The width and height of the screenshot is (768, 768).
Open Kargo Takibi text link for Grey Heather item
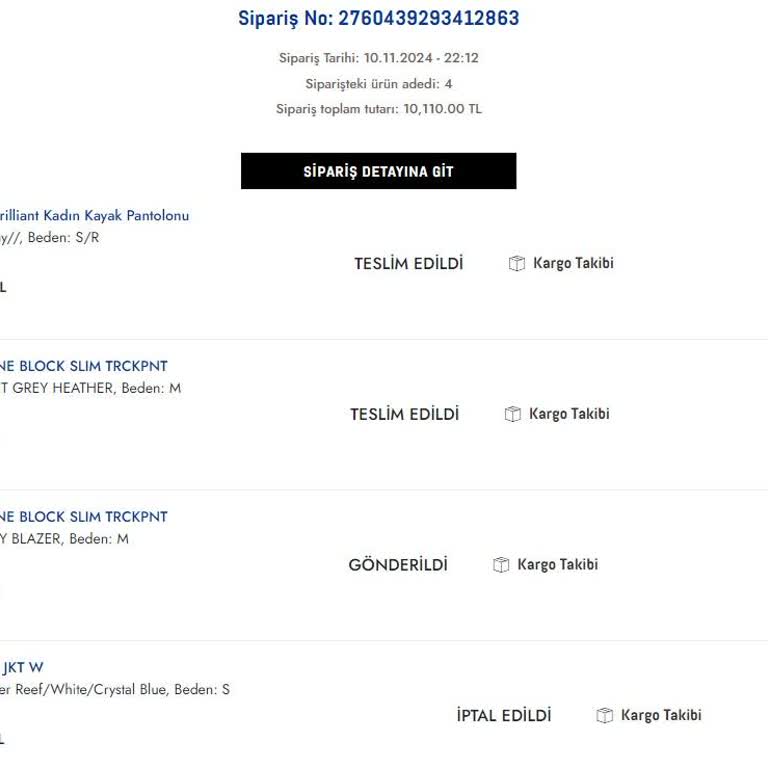(569, 414)
